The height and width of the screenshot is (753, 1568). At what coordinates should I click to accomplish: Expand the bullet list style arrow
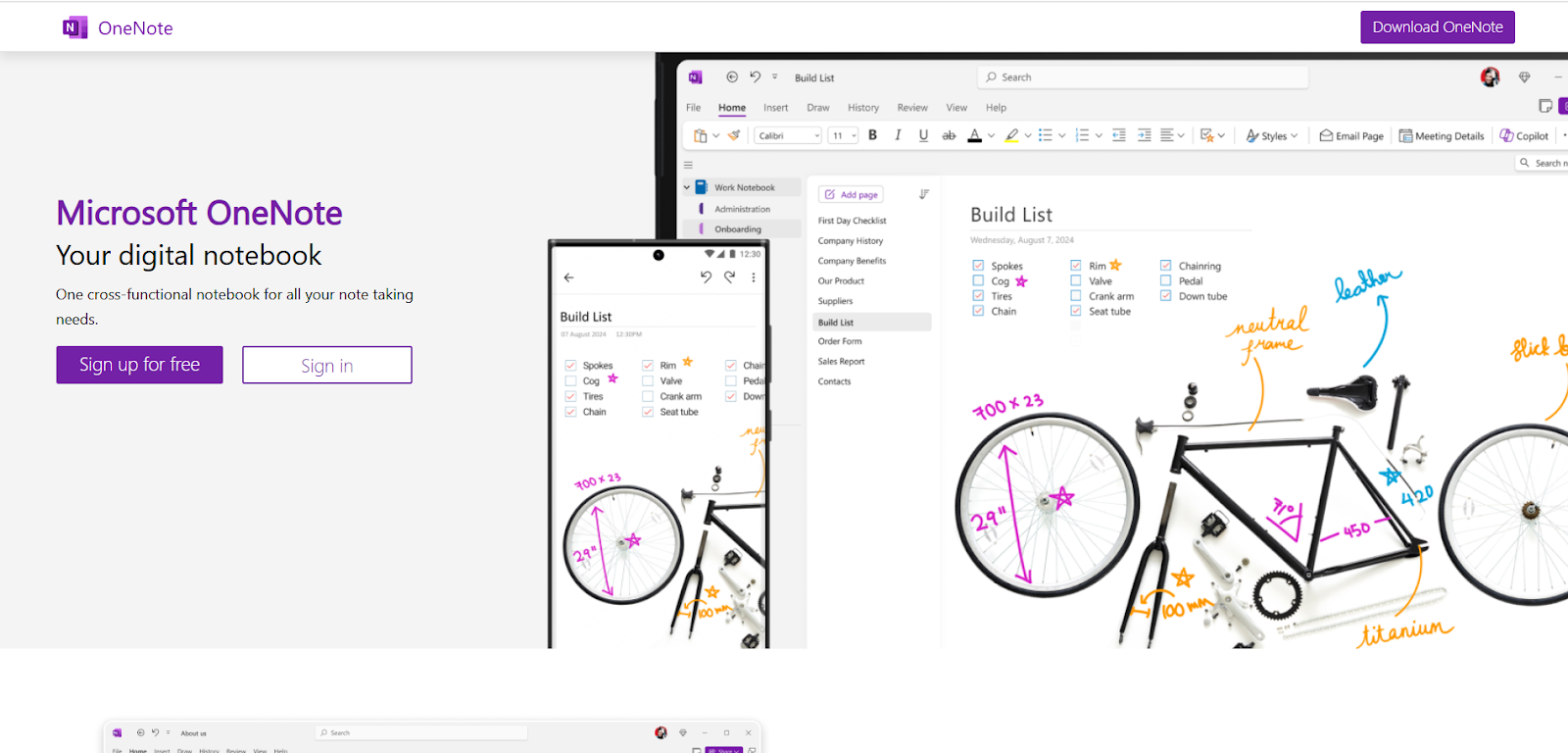[x=1061, y=136]
